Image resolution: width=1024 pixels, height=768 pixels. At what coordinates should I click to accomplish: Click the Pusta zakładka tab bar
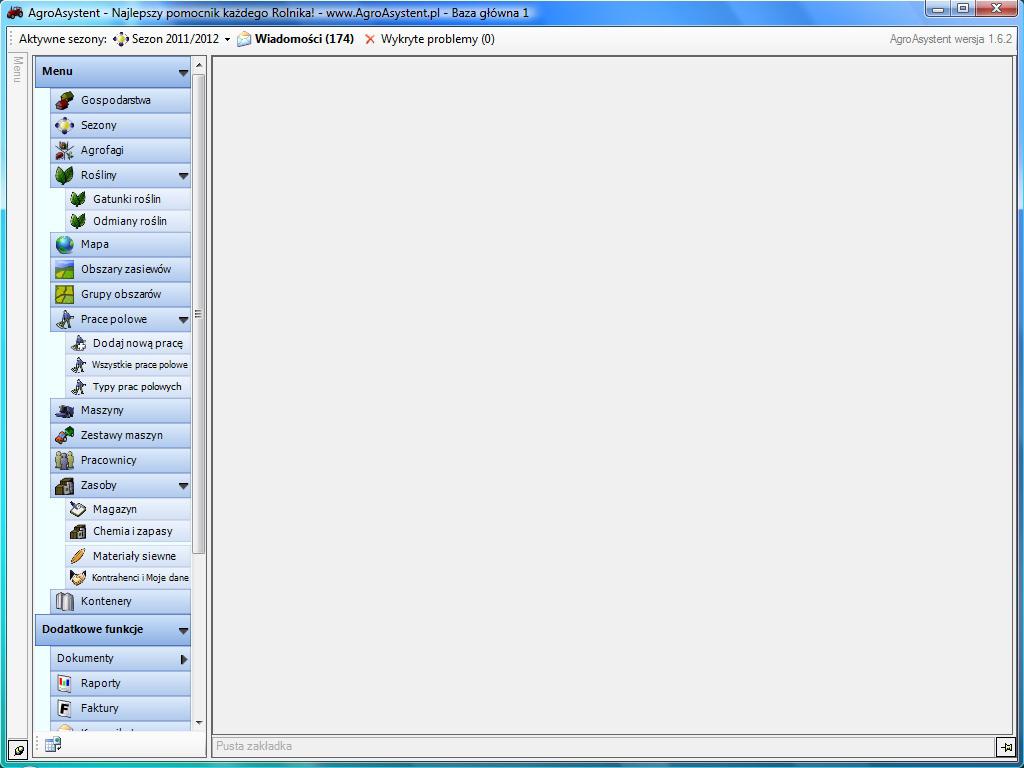[x=603, y=746]
